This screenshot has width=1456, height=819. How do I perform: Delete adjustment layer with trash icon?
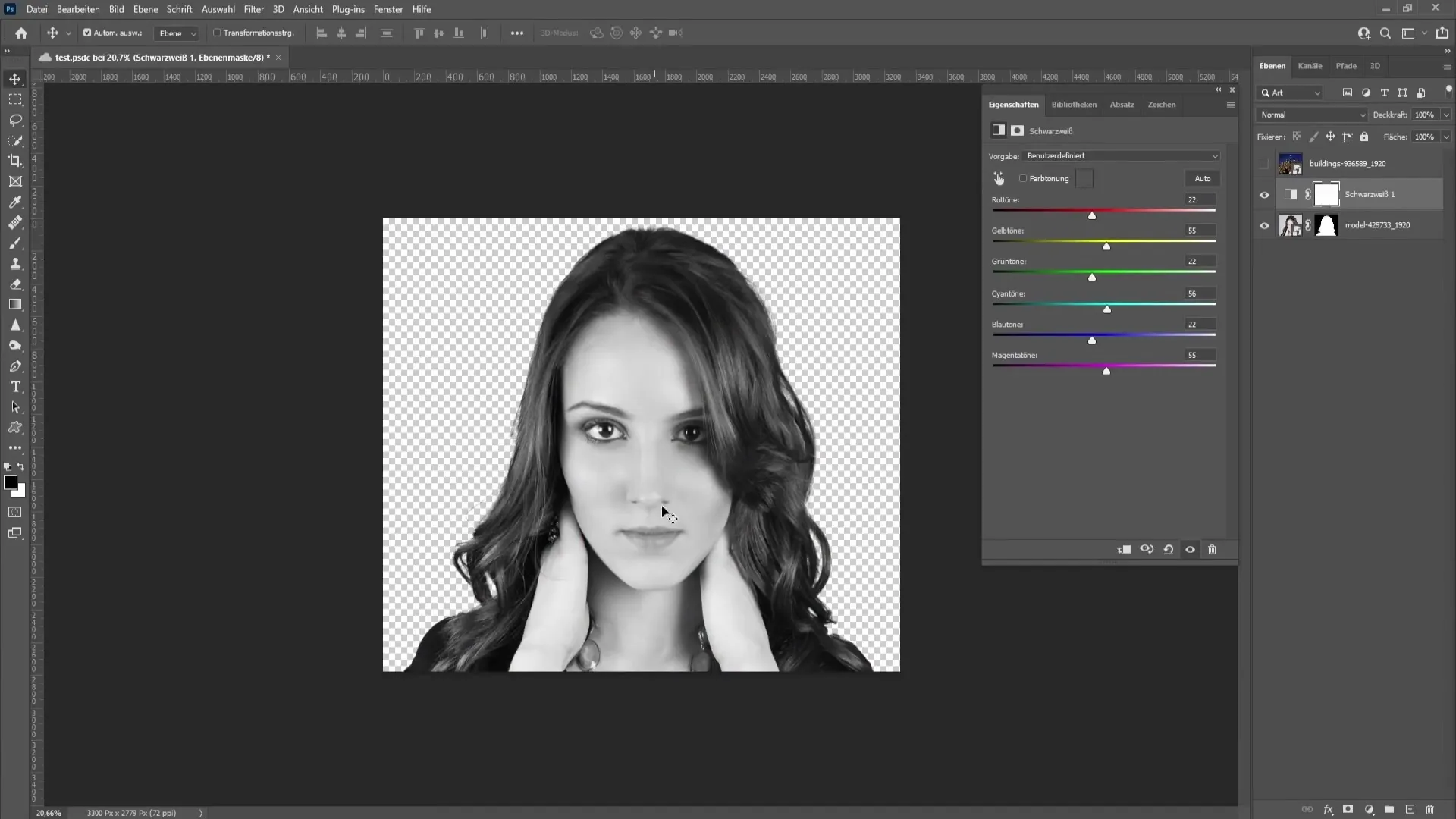pos(1213,549)
